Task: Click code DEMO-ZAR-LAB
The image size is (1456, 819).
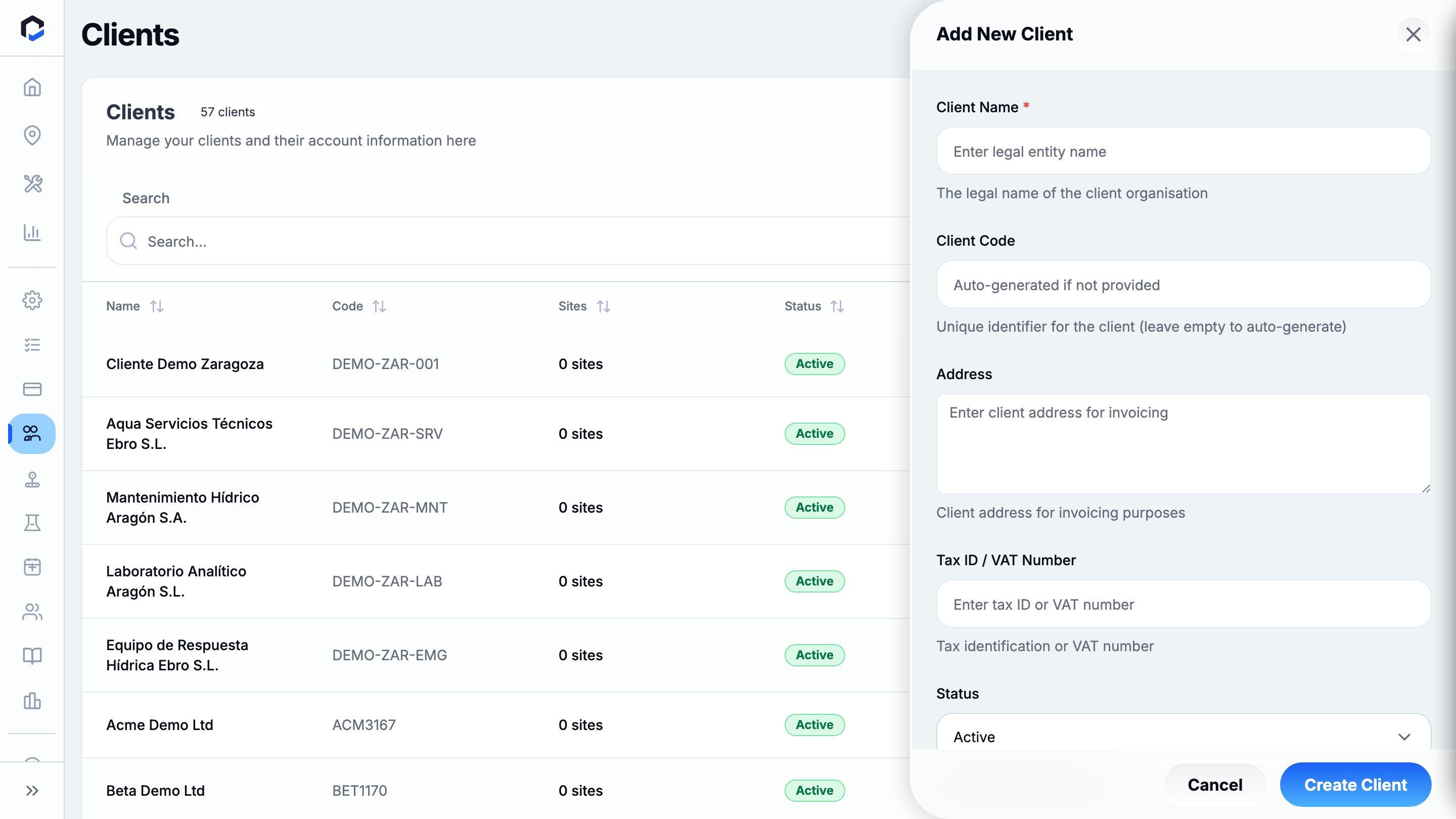Action: pyautogui.click(x=387, y=581)
